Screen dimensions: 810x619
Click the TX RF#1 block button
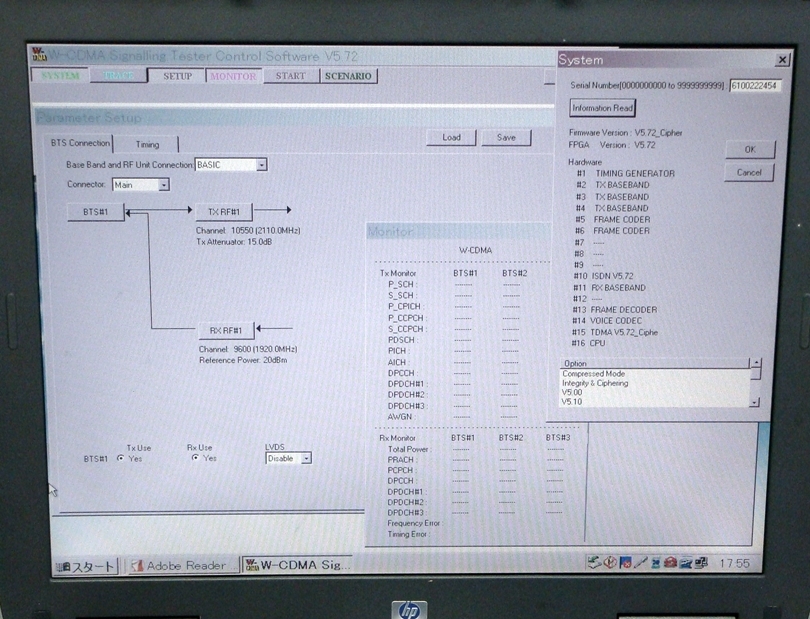coord(224,212)
